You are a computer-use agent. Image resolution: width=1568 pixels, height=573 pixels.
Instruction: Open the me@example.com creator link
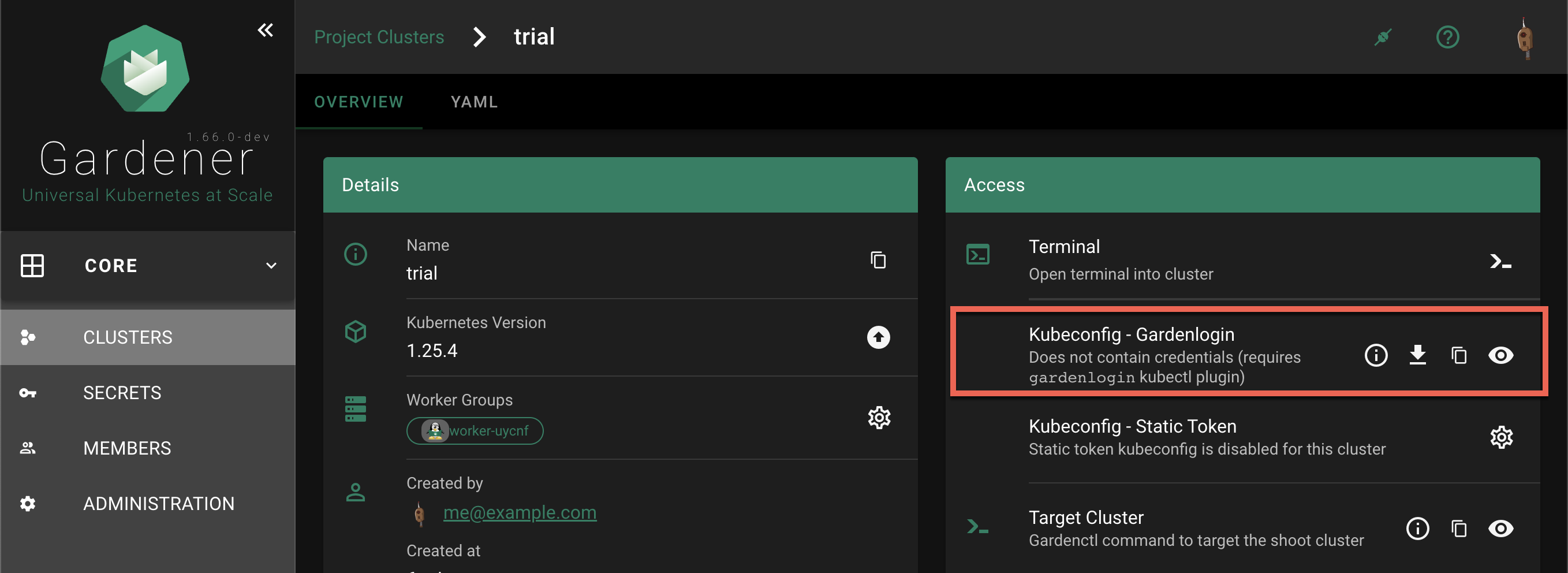519,513
